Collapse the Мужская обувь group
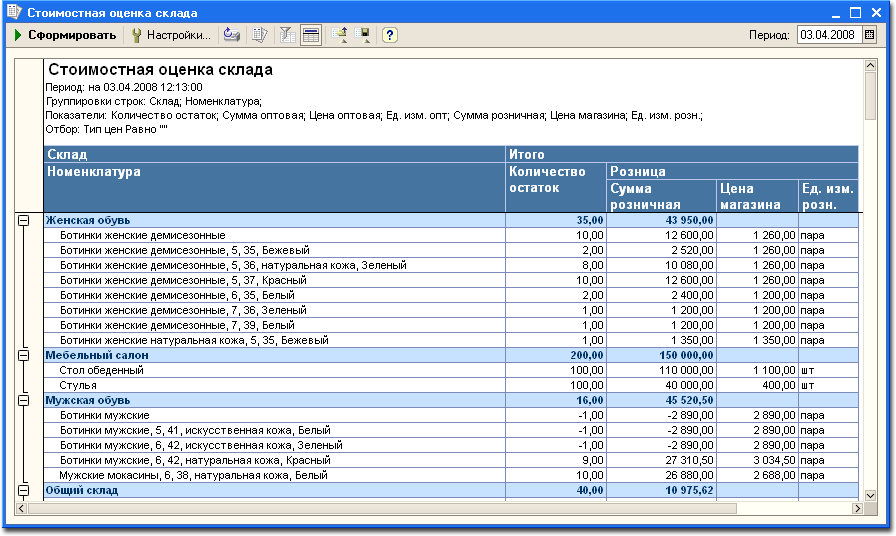Image resolution: width=896 pixels, height=536 pixels. [23, 400]
